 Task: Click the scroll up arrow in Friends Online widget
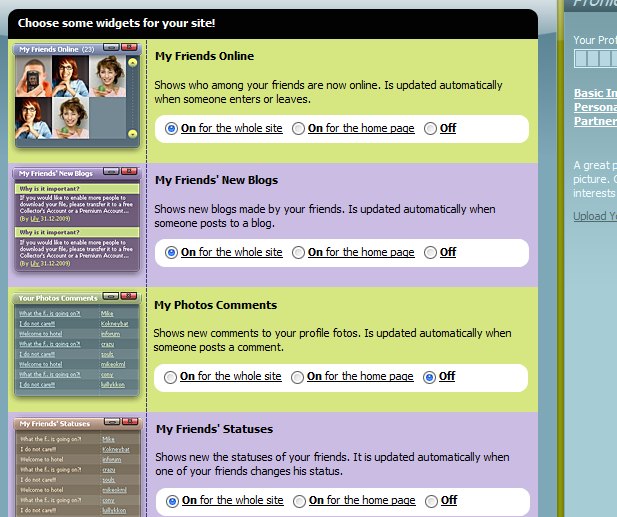[132, 63]
